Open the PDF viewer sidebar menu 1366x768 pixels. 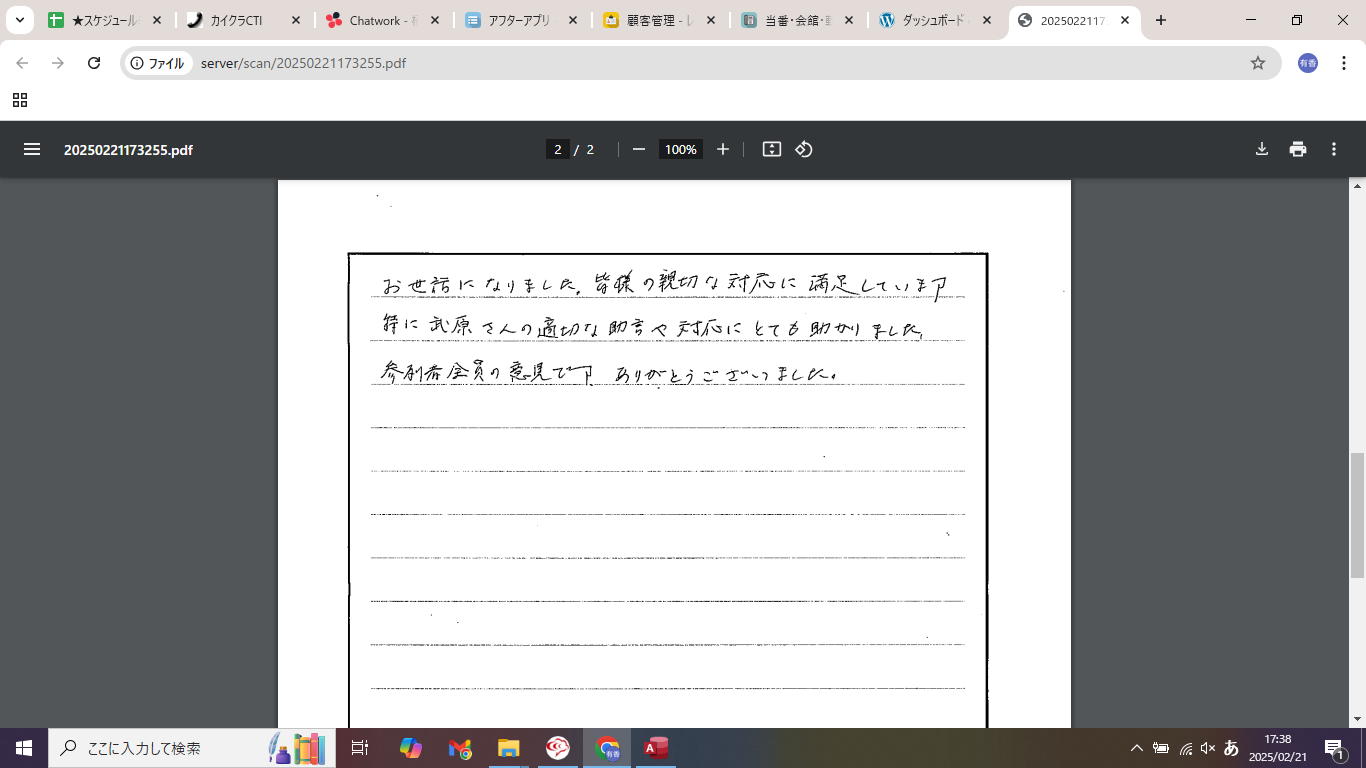[32, 149]
